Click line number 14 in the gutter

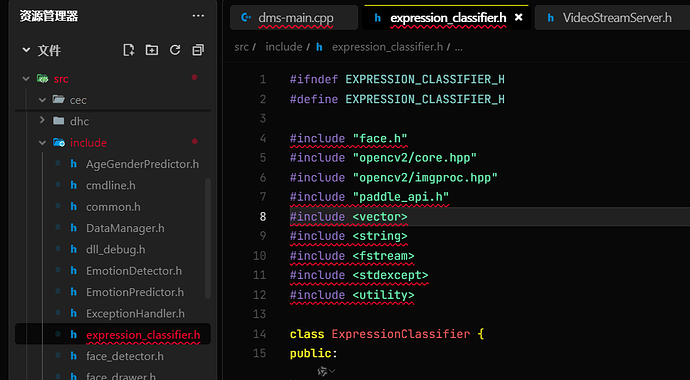[x=260, y=334]
